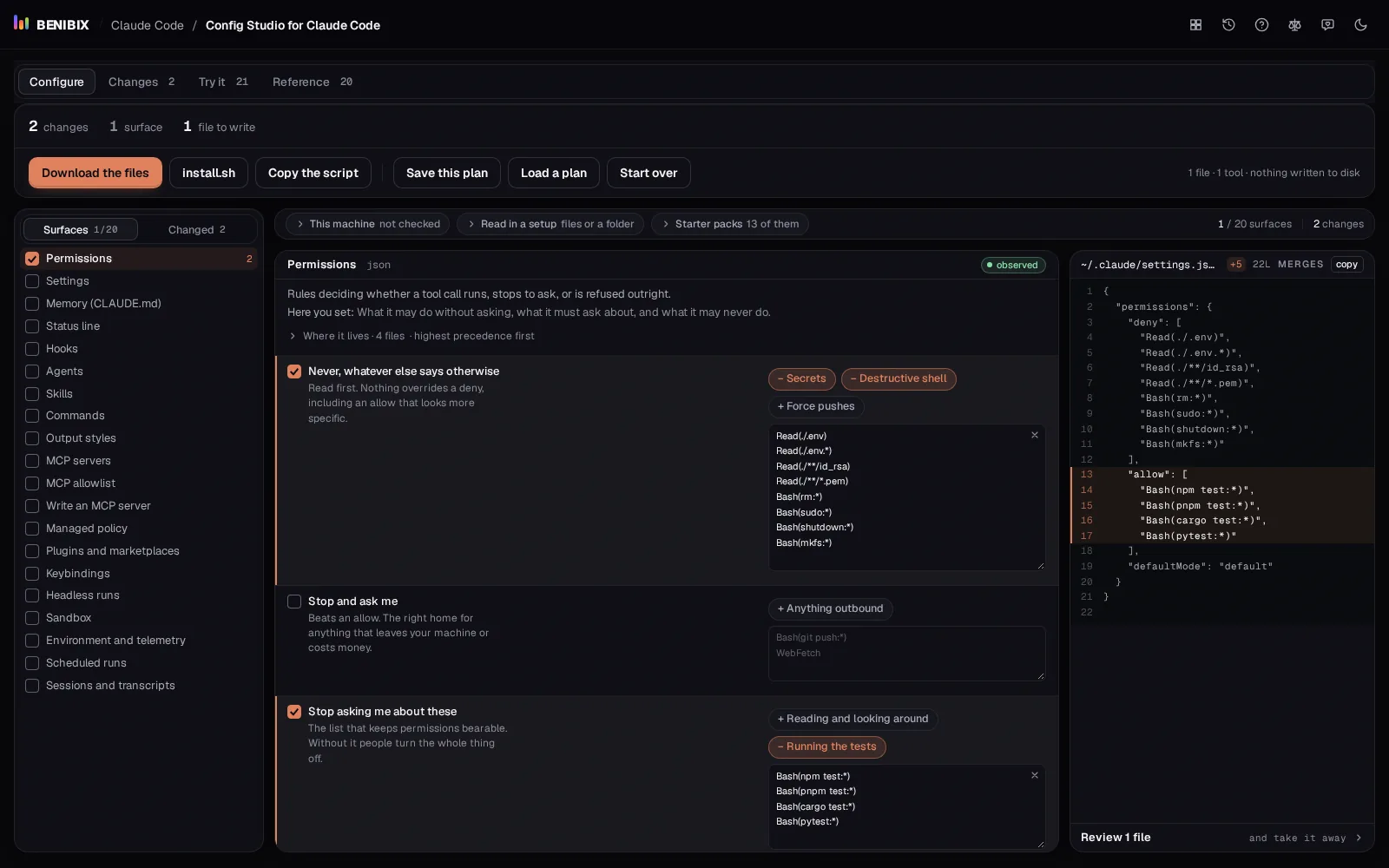Image resolution: width=1389 pixels, height=868 pixels.
Task: Click Load a plan button
Action: pyautogui.click(x=554, y=173)
